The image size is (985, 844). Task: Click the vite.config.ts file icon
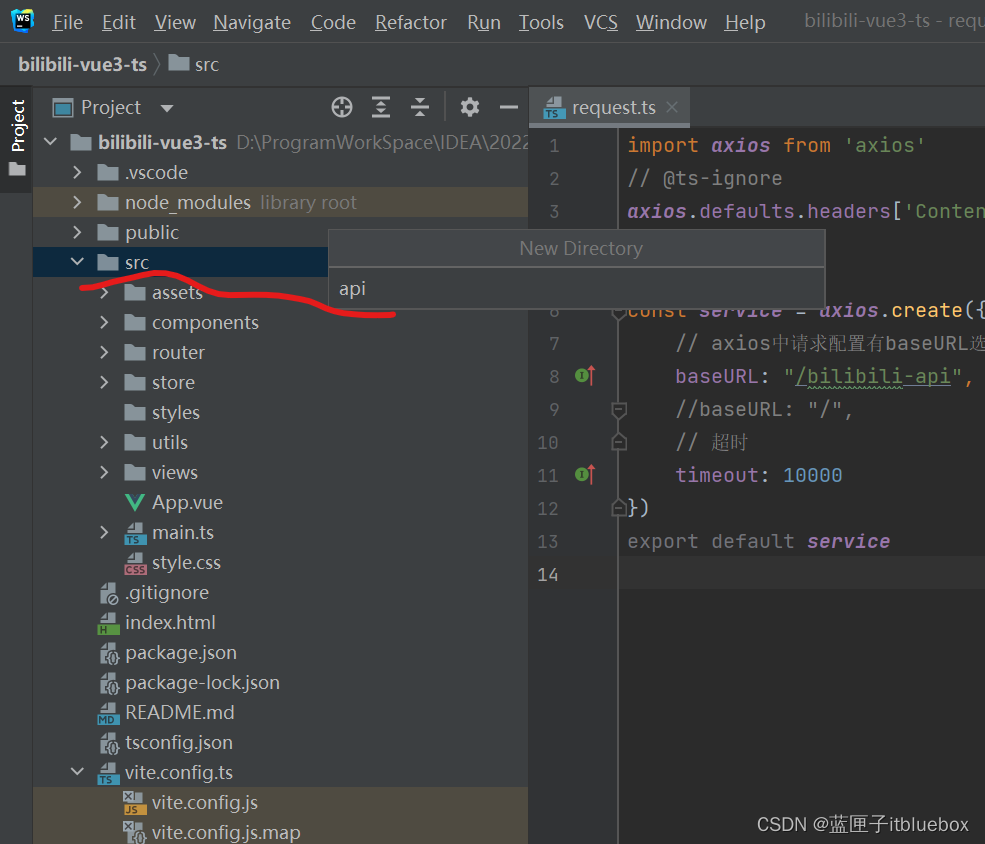pyautogui.click(x=108, y=773)
